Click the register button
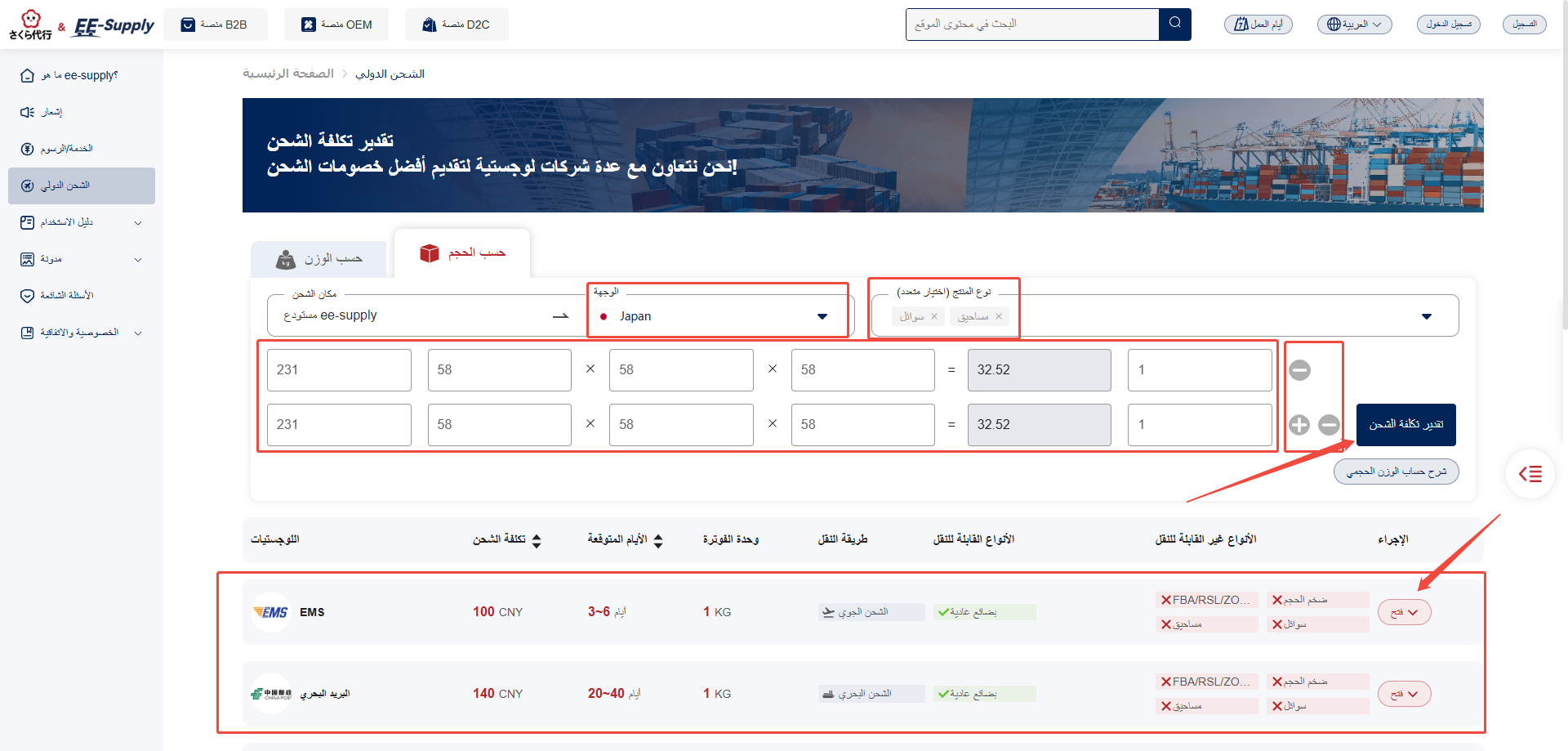The width and height of the screenshot is (1568, 751). pos(1525,25)
